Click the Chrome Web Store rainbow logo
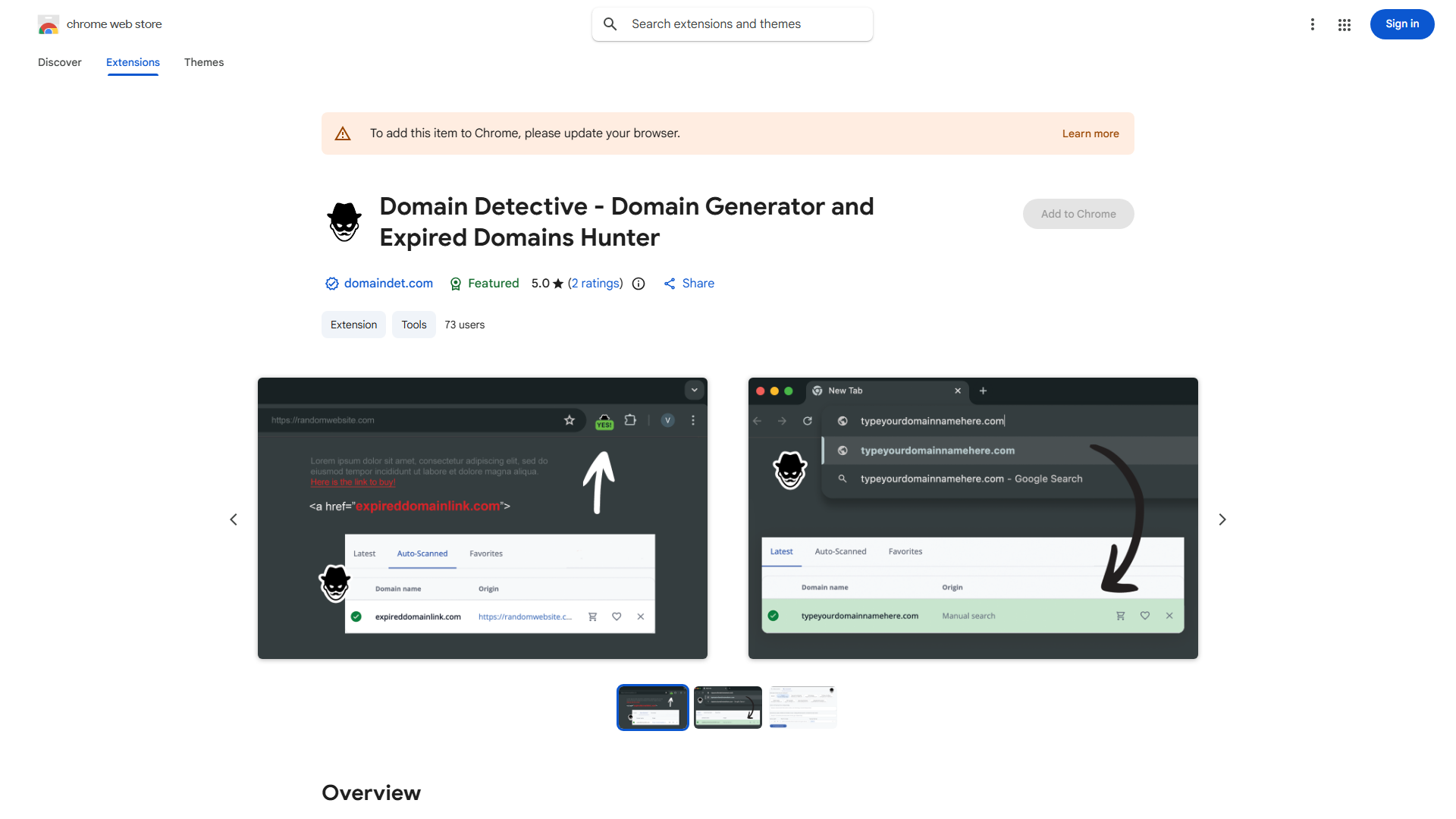 [x=48, y=24]
